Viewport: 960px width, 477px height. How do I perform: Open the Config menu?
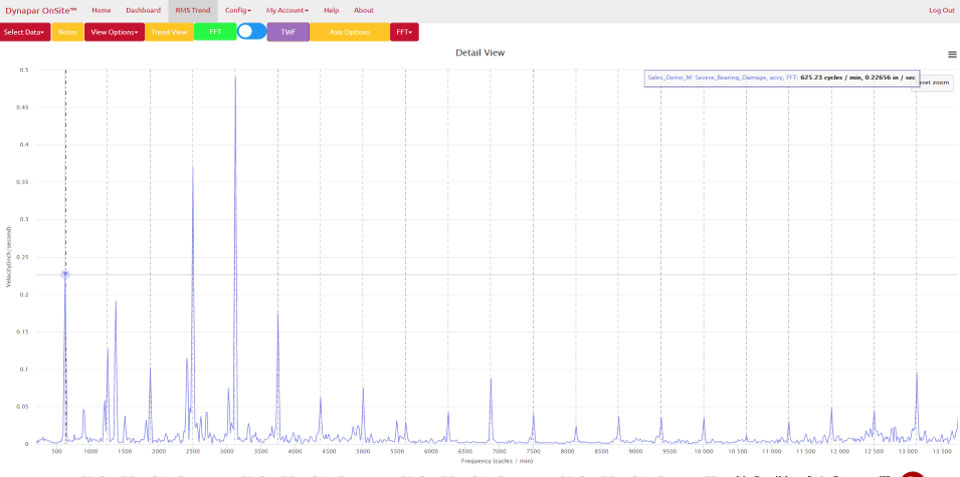point(238,10)
